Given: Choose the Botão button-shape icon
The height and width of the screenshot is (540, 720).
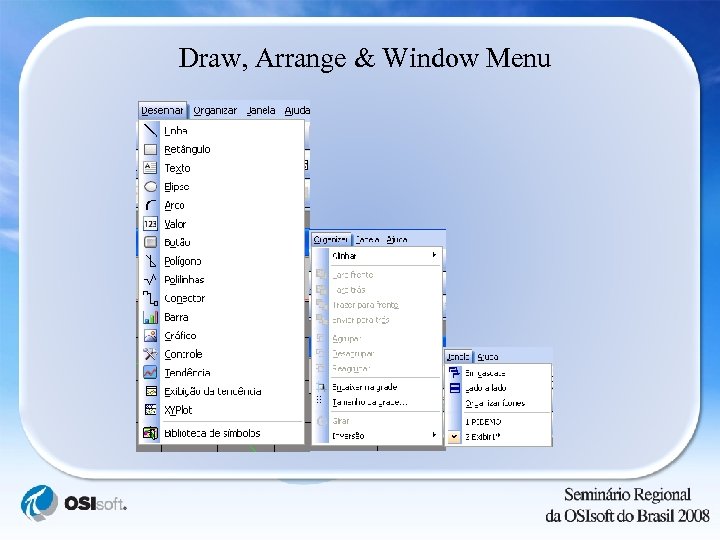Looking at the screenshot, I should [150, 242].
